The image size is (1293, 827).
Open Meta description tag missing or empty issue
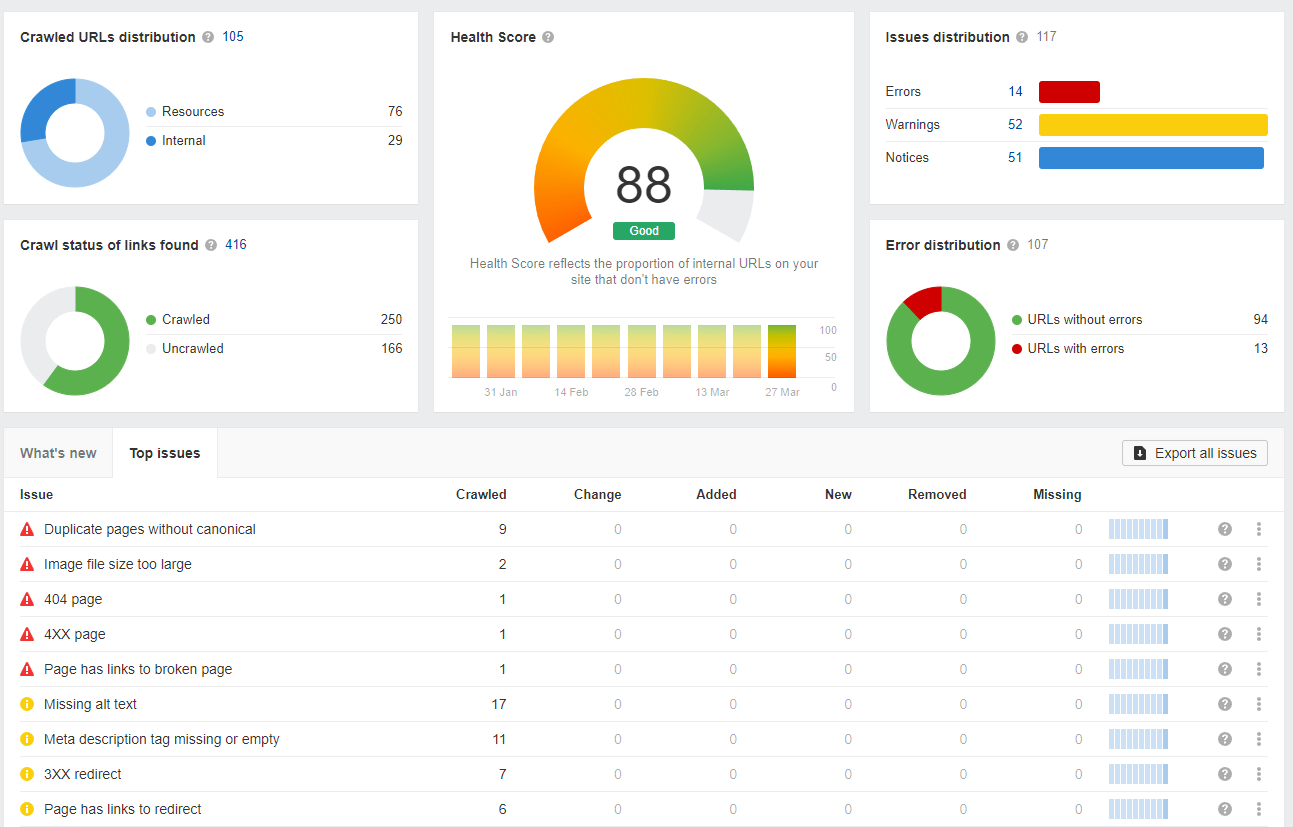point(162,739)
